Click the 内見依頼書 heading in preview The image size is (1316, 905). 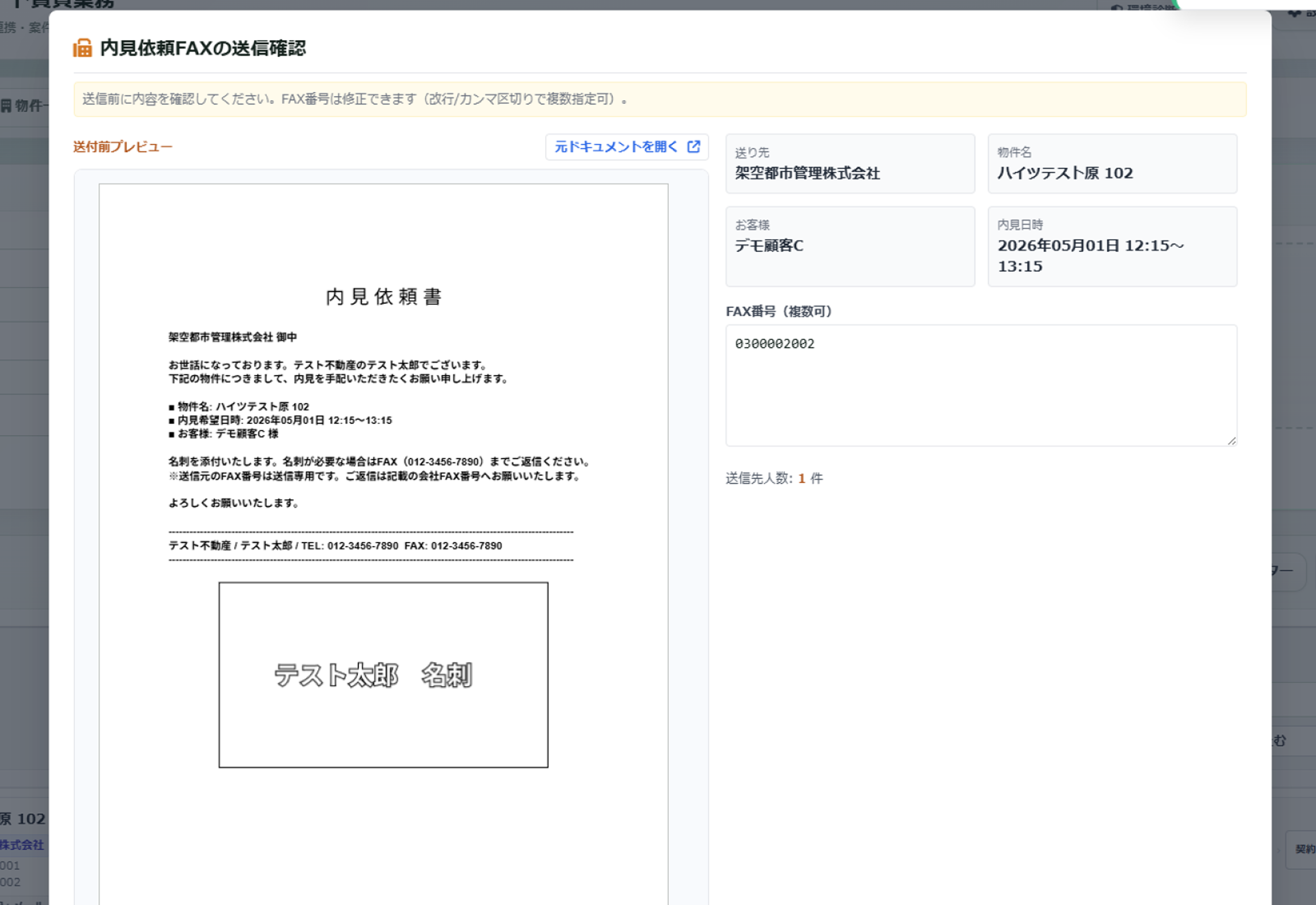(x=384, y=297)
